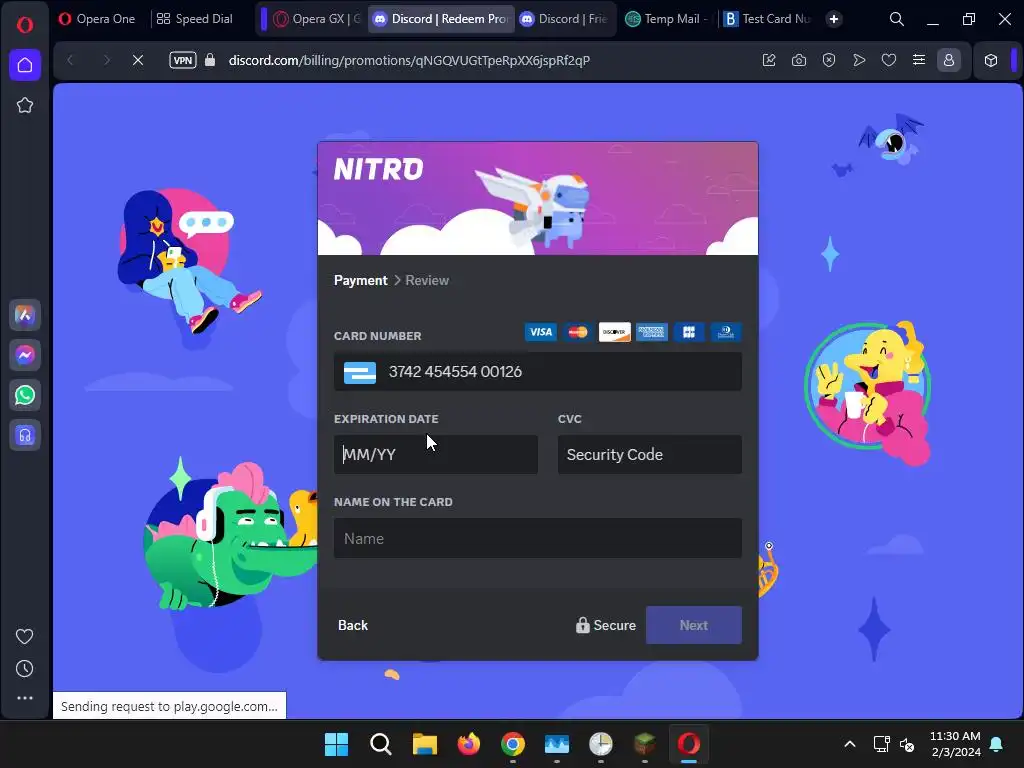Switch to the Test Card Numbers tab

[x=768, y=19]
